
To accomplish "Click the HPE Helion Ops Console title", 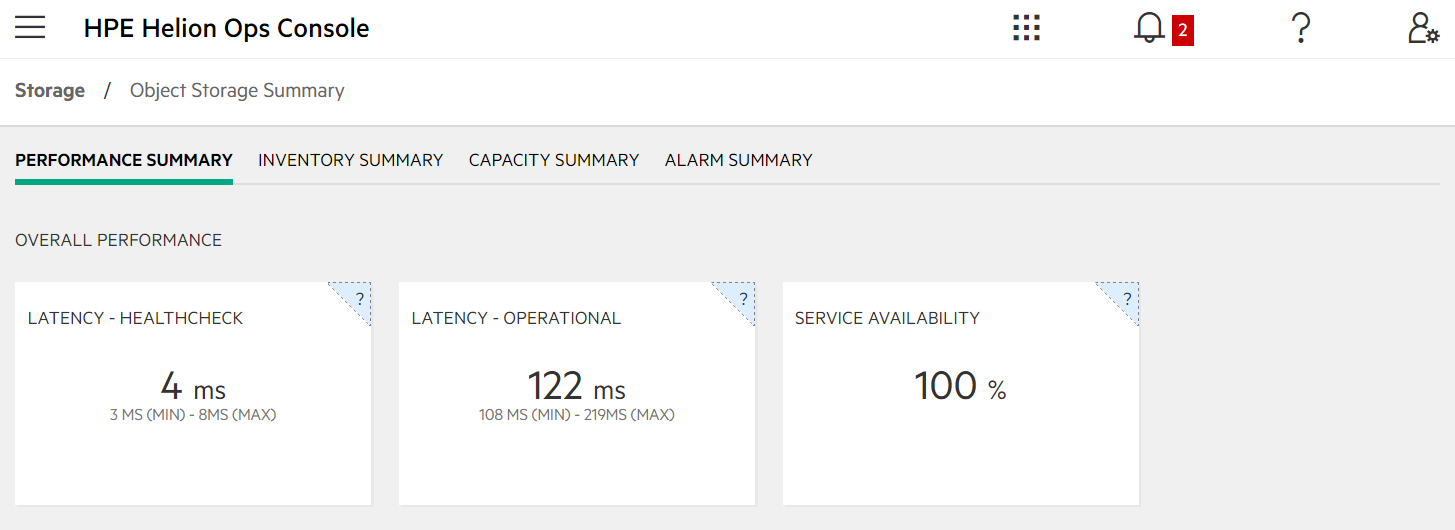I will click(x=227, y=29).
